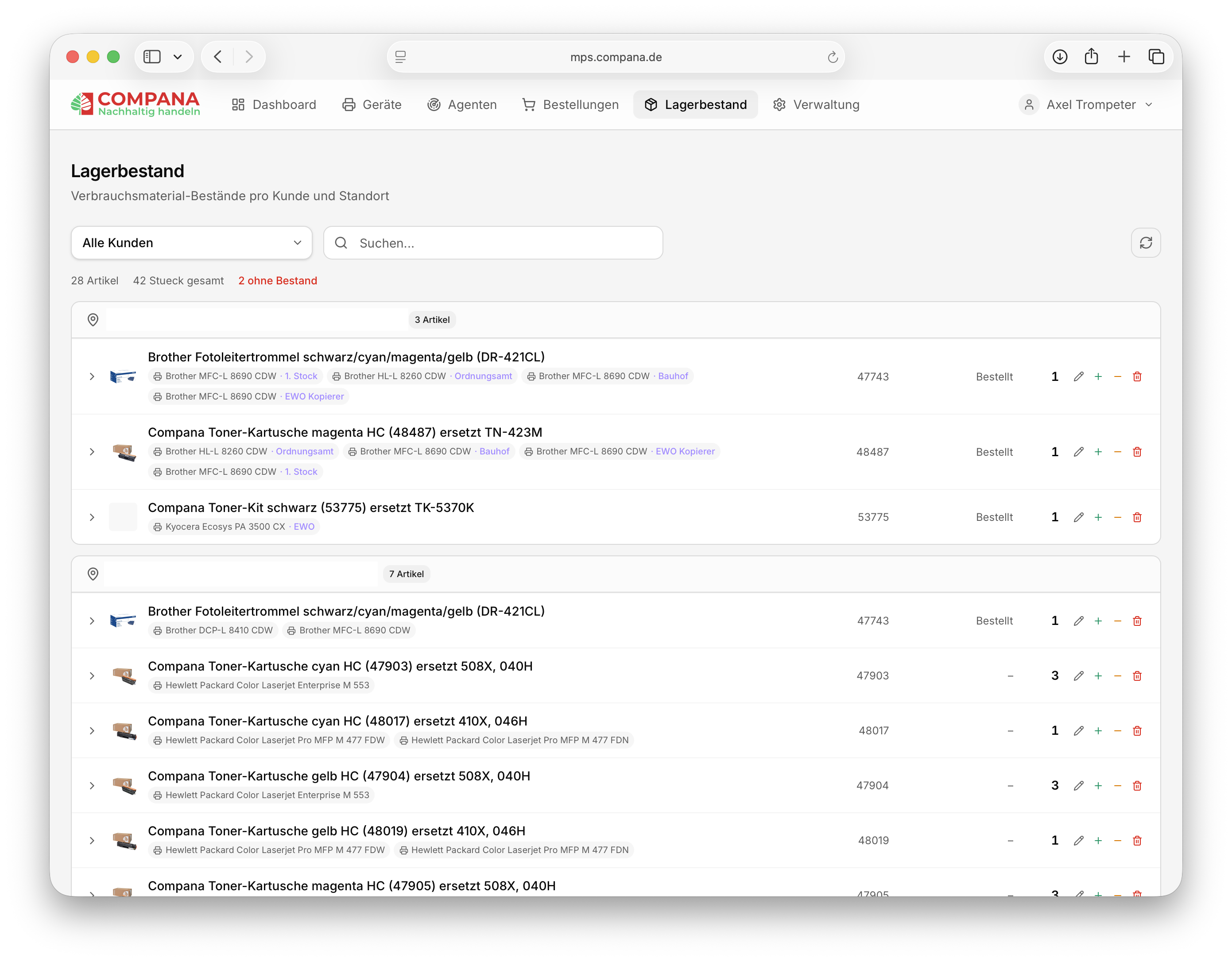Refresh the Lagerbestand list
This screenshot has height=962, width=1232.
pyautogui.click(x=1145, y=243)
